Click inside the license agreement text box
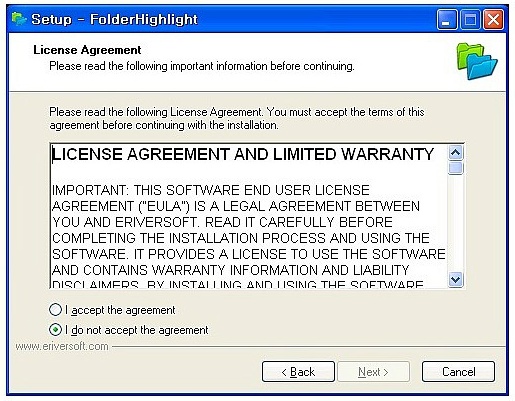Screen dimensions: 515x401 [x=249, y=216]
